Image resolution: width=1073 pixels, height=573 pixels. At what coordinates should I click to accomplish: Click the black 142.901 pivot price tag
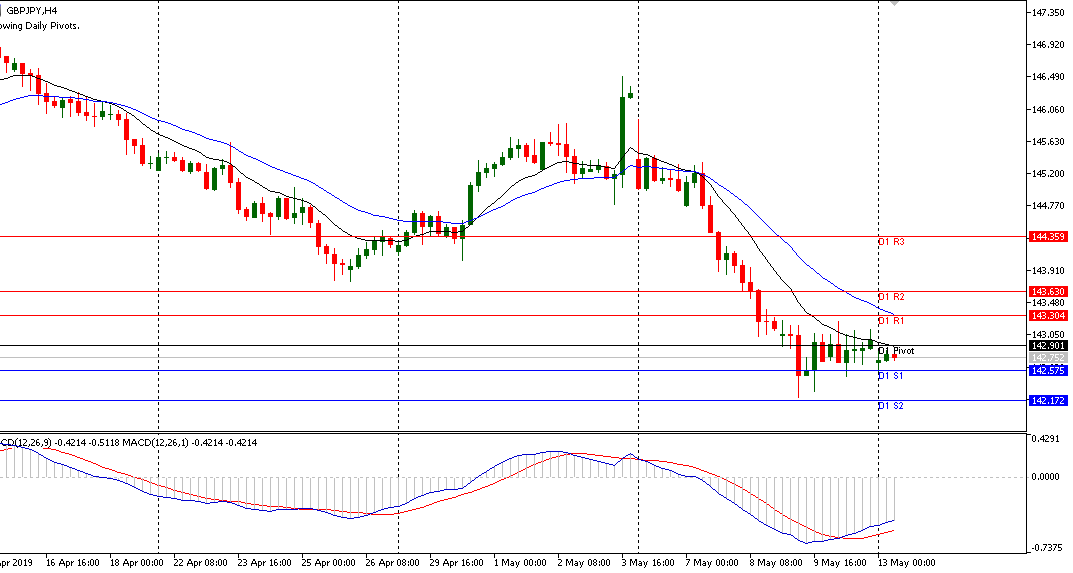tap(1048, 346)
